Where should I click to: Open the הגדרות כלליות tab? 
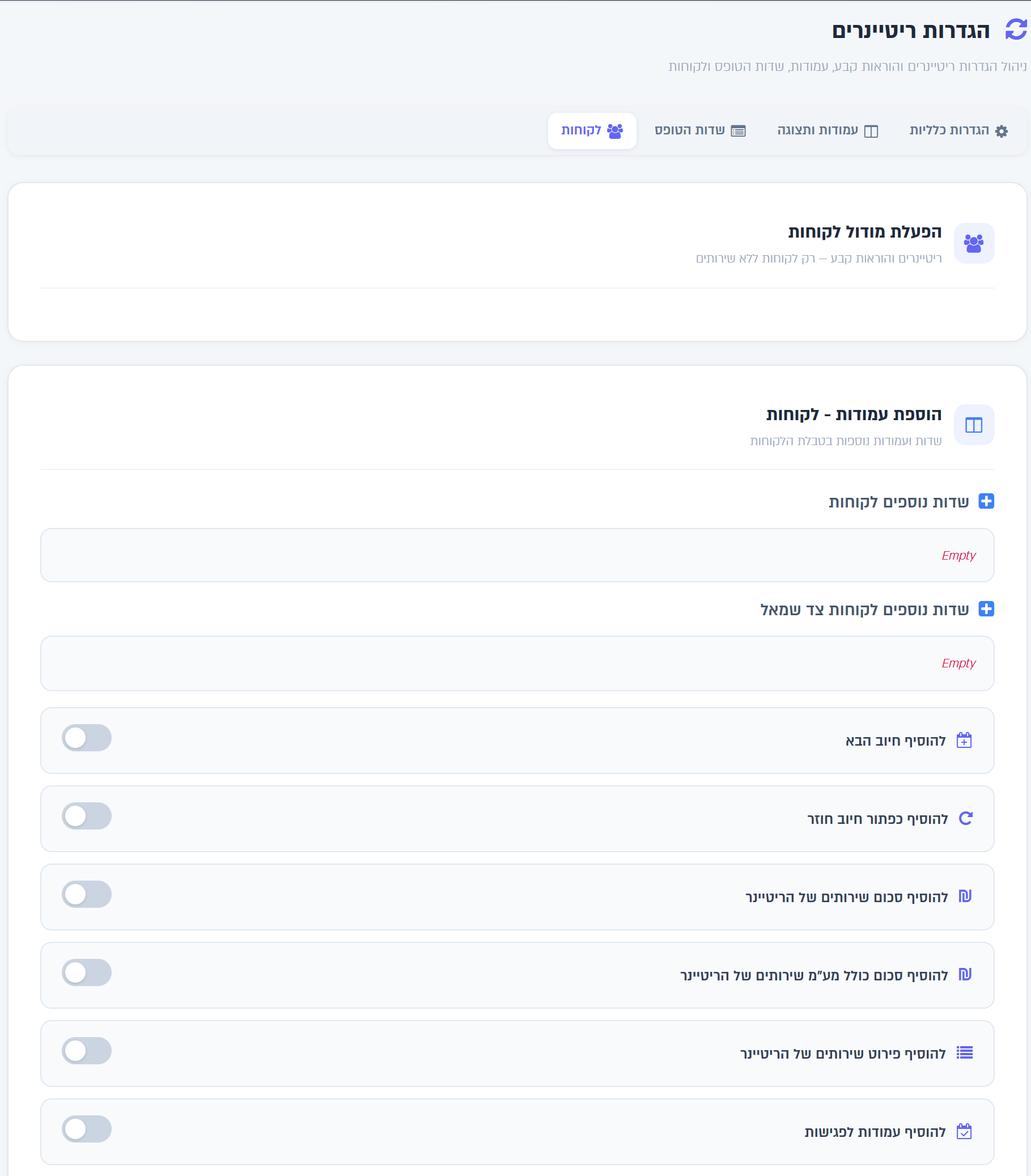pos(958,131)
